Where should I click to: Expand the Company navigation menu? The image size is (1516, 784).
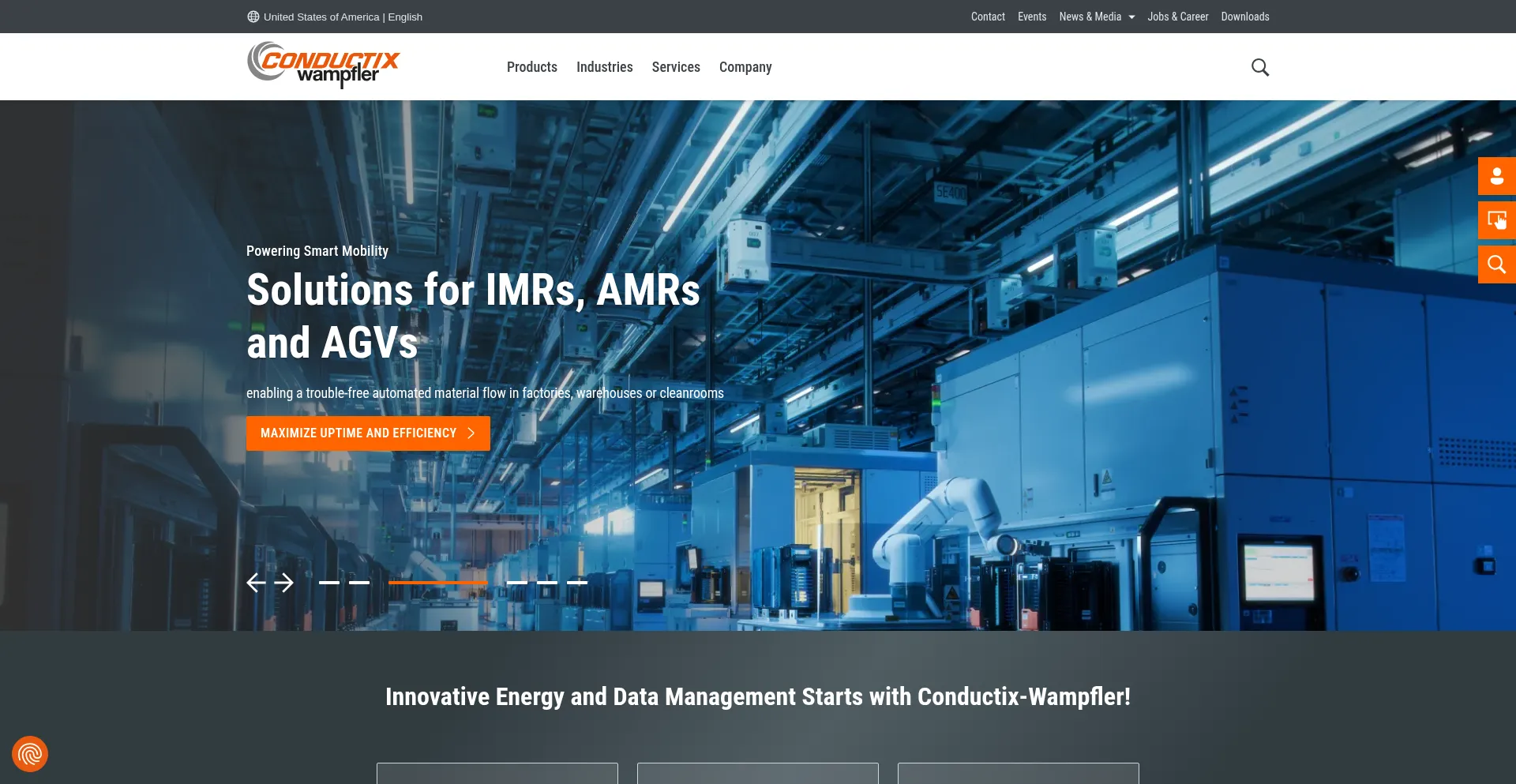pyautogui.click(x=745, y=67)
